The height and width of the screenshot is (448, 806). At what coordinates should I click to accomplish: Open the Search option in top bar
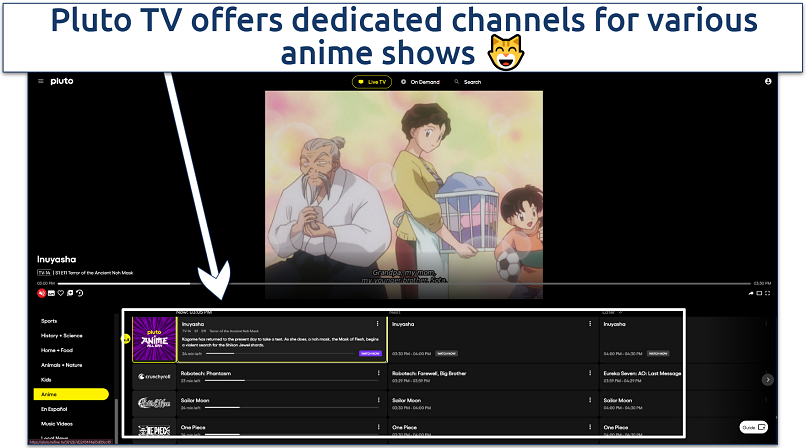pos(467,82)
